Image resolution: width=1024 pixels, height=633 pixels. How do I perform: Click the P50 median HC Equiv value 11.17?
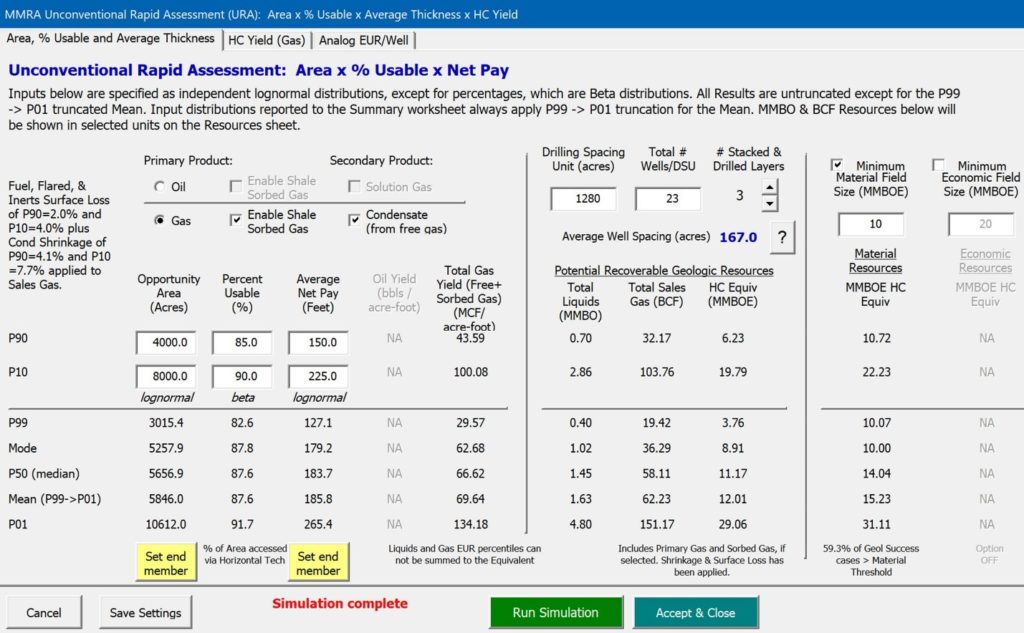click(733, 474)
